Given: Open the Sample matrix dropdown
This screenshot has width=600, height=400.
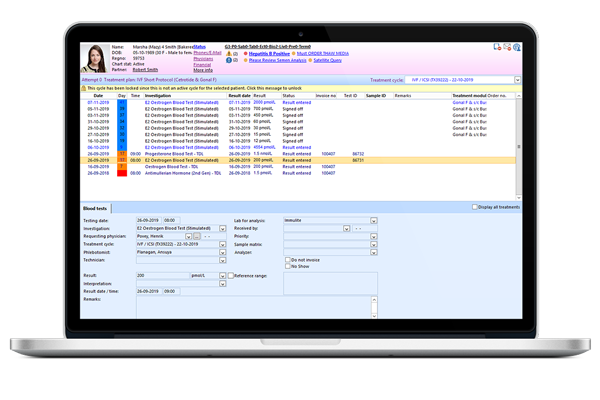Looking at the screenshot, I should (373, 245).
